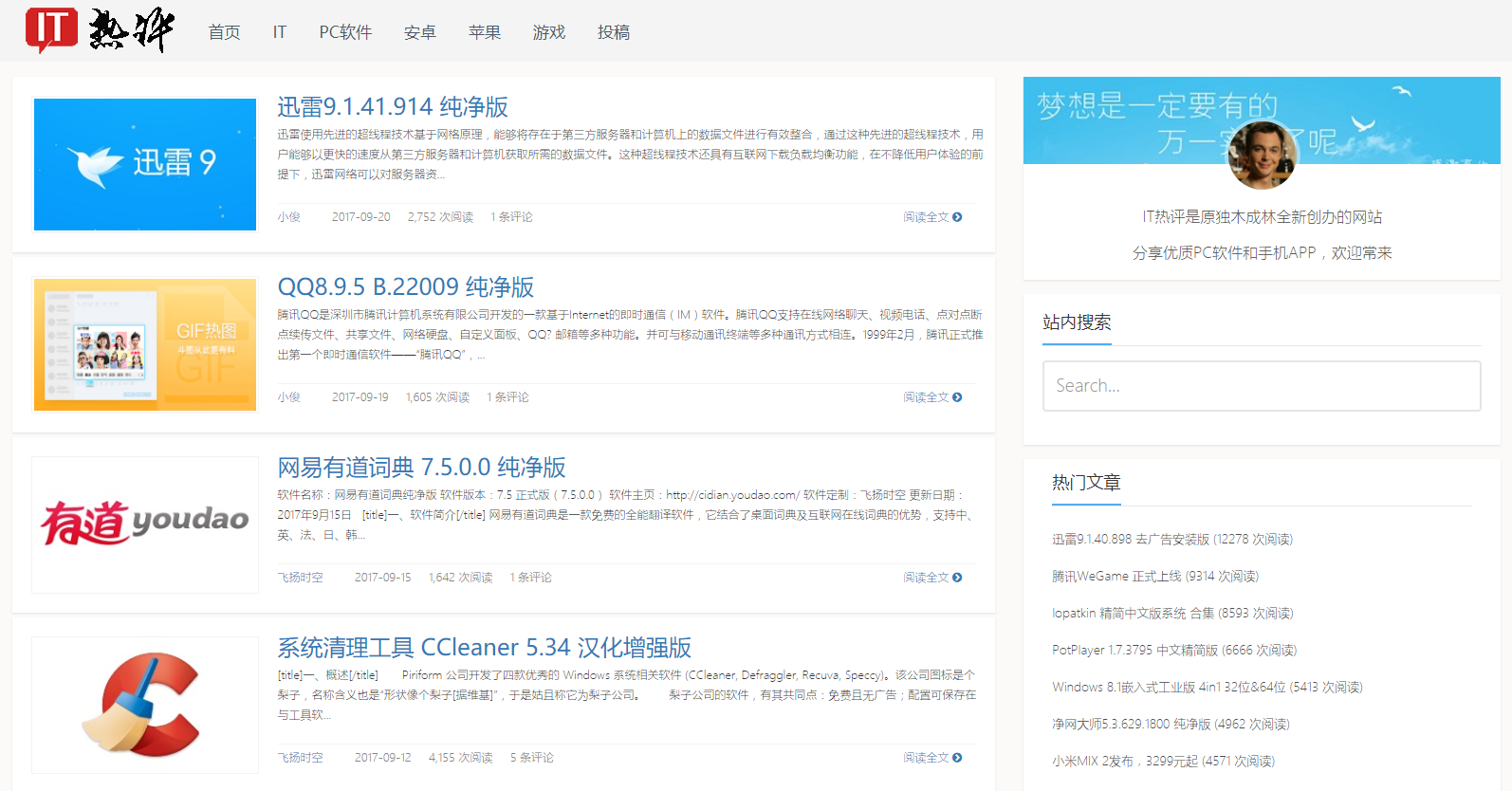Open article QQ8.9.5 B.22009 纯净版
Image resolution: width=1512 pixels, height=791 pixels.
406,286
